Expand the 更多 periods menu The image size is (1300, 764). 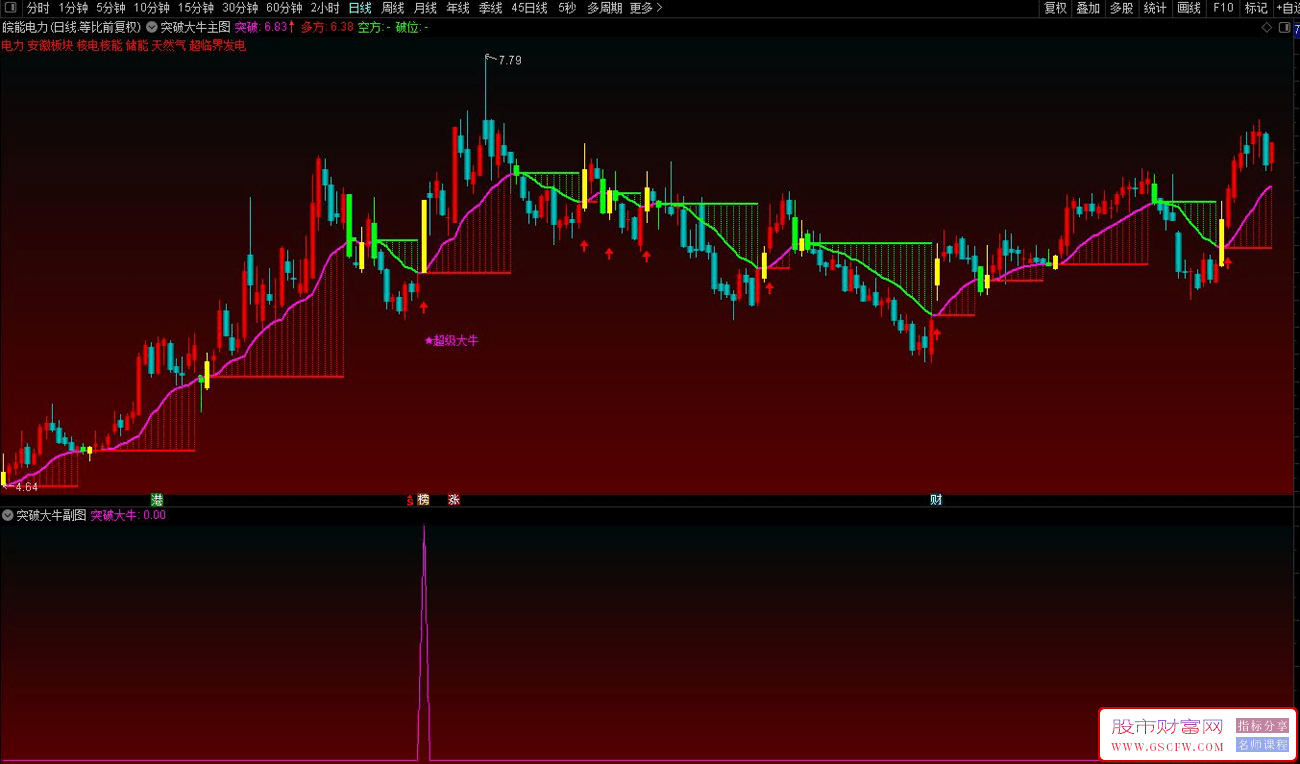tap(646, 8)
